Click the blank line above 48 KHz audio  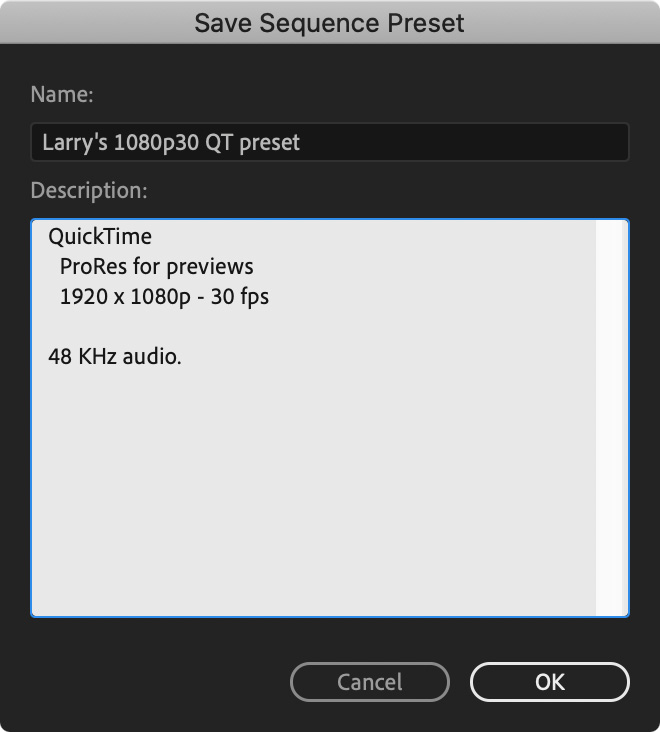(313, 327)
